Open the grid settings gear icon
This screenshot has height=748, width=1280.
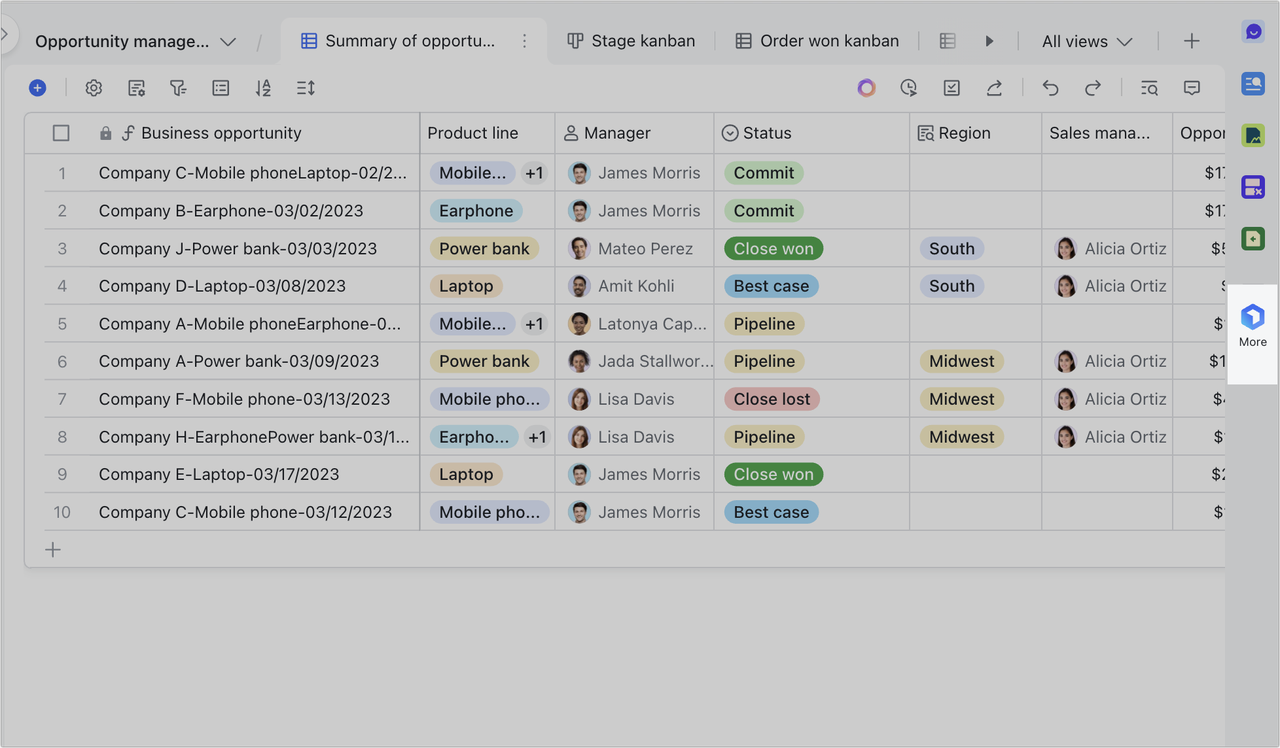[x=93, y=88]
